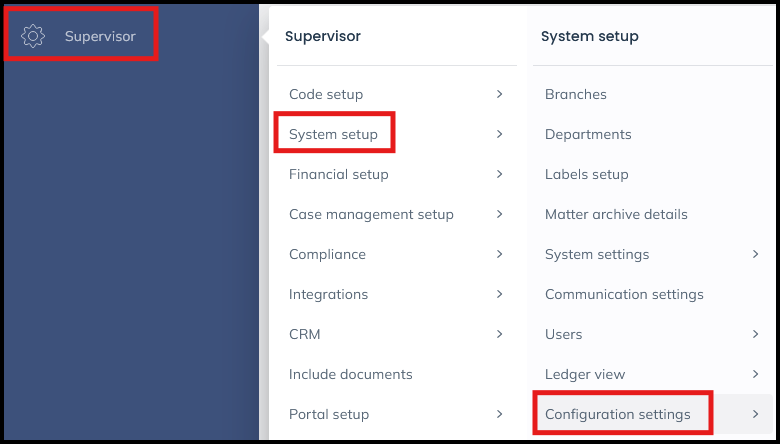This screenshot has height=444, width=780.
Task: Select Include documents option
Action: click(x=350, y=374)
